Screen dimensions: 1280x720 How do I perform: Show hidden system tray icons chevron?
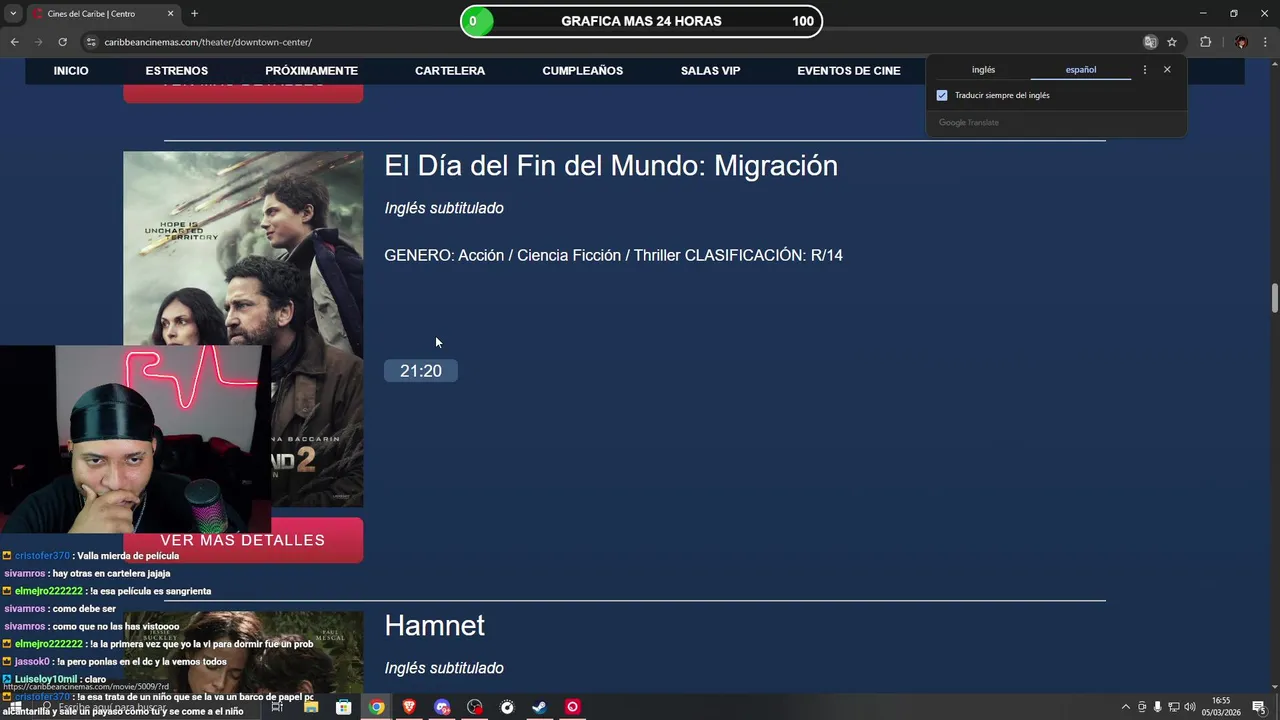click(1125, 707)
